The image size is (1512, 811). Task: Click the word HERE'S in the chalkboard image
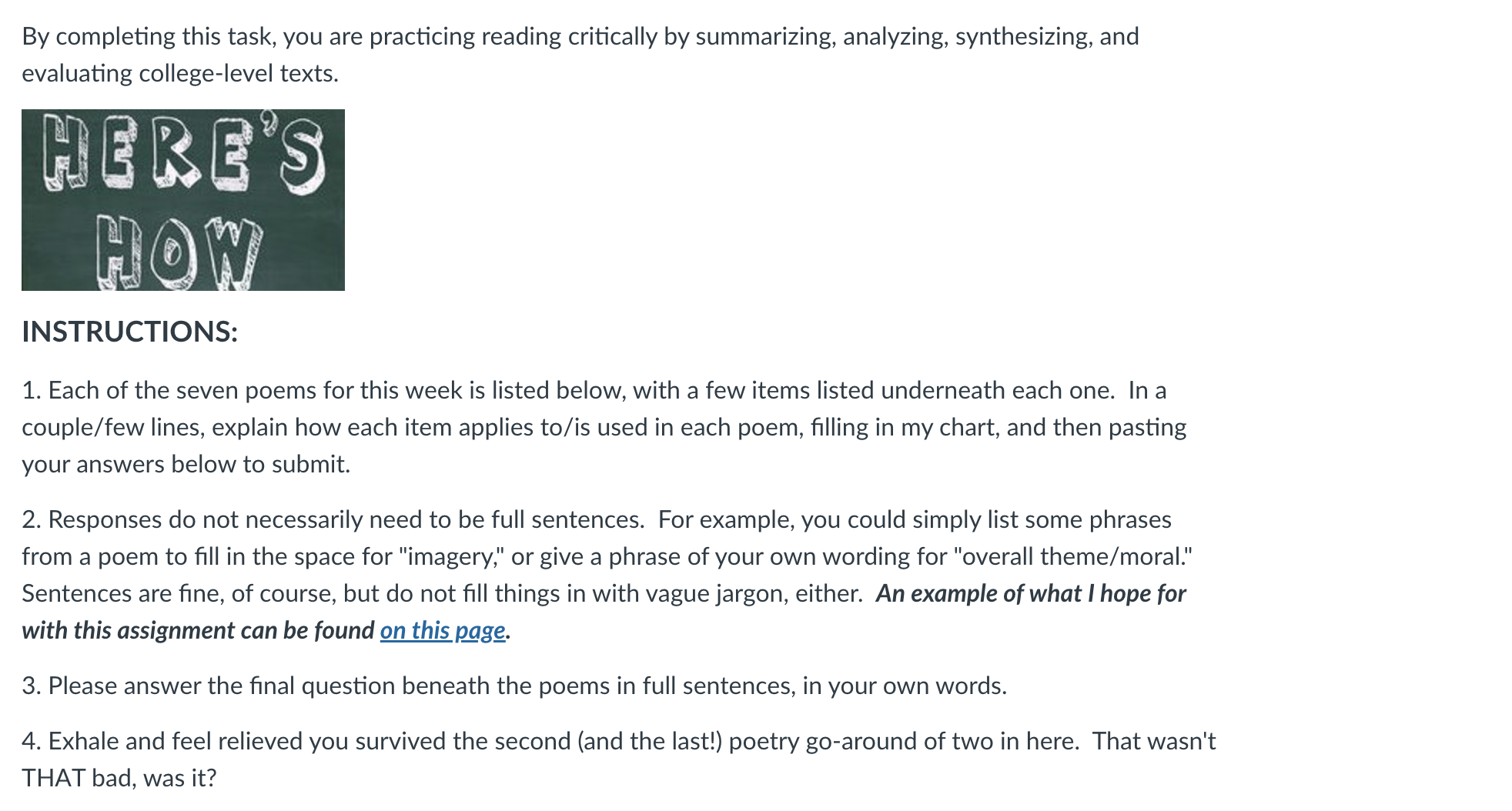[183, 152]
